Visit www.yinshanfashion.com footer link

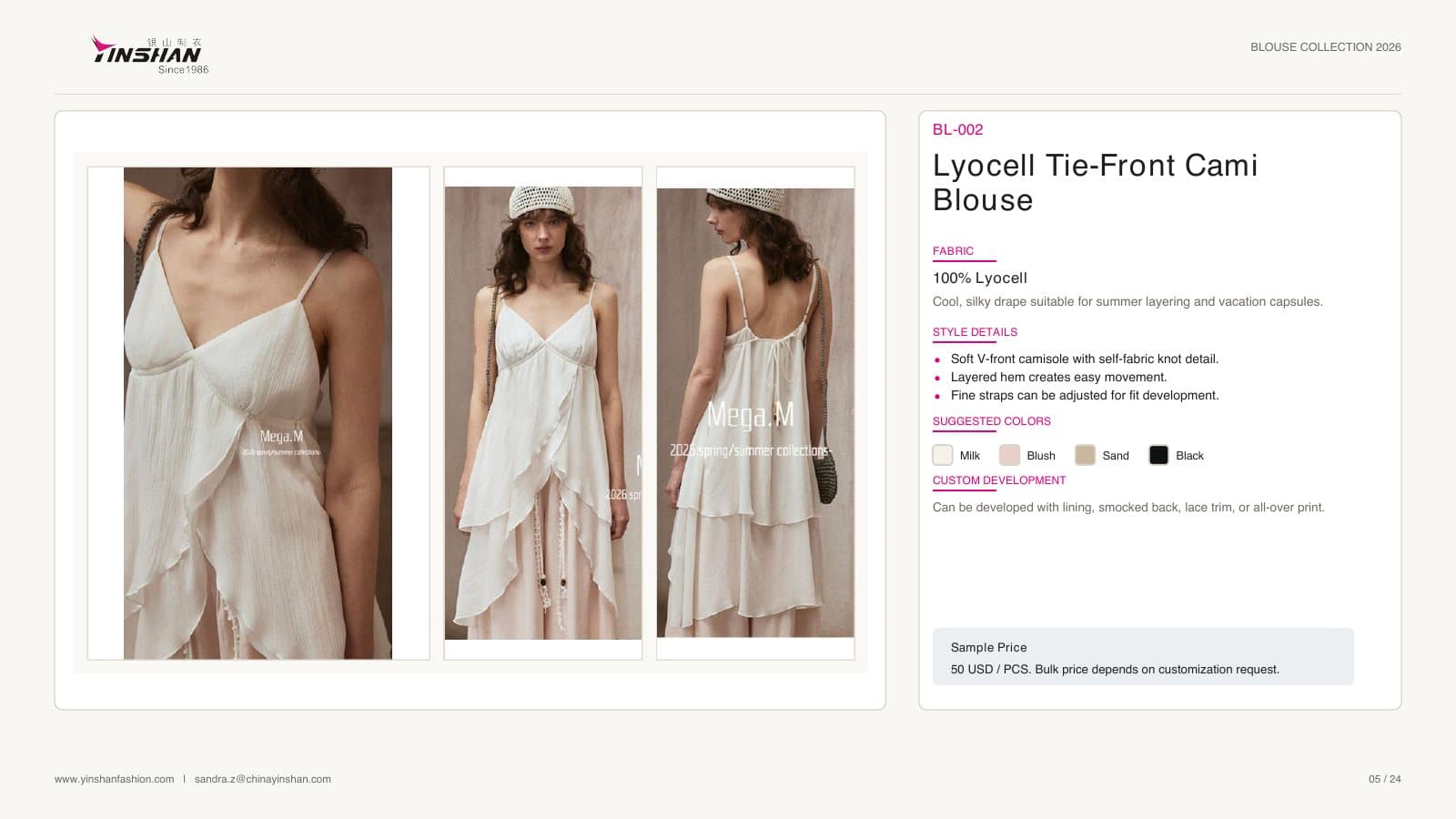point(114,779)
